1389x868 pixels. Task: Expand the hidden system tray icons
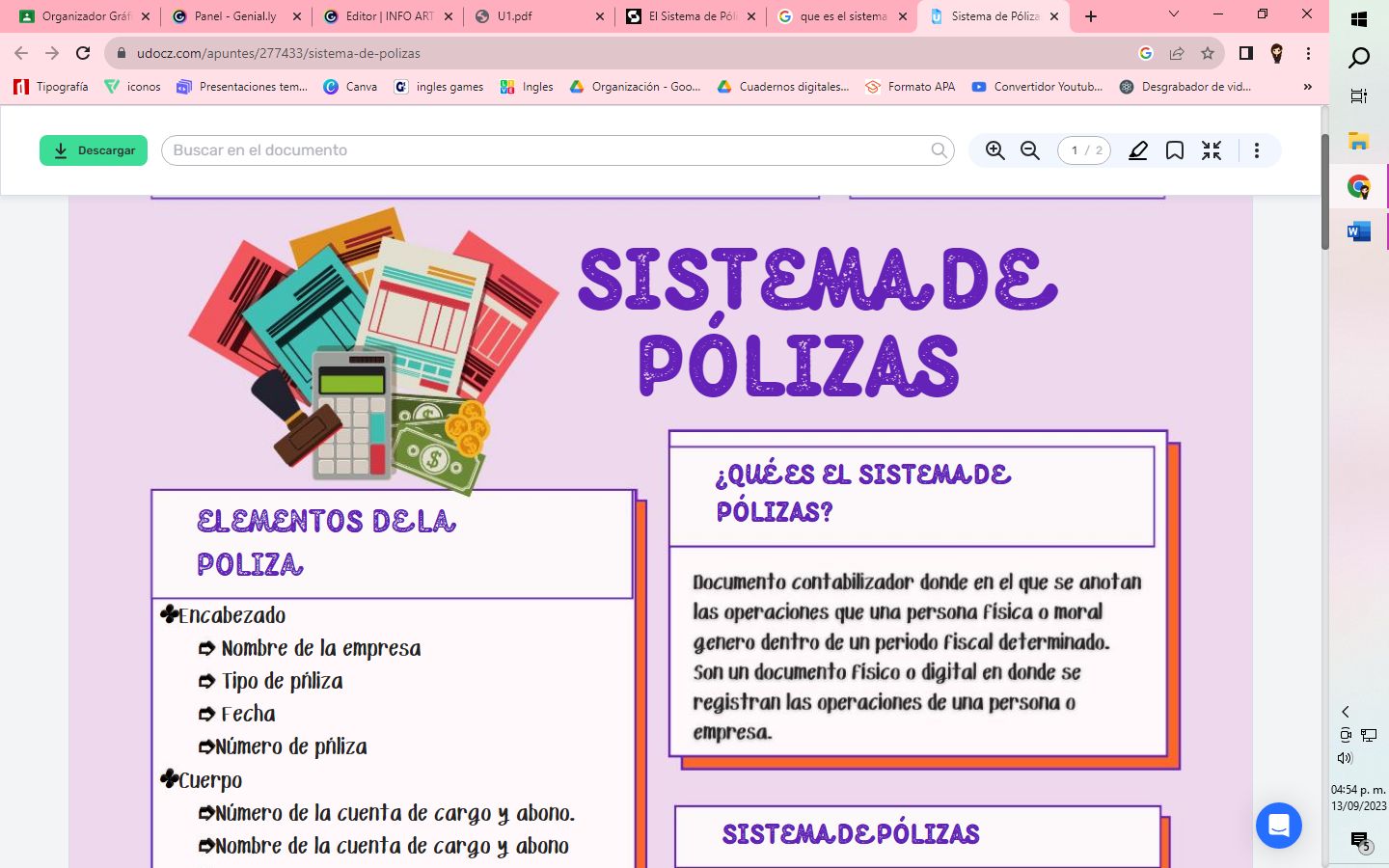tap(1345, 712)
